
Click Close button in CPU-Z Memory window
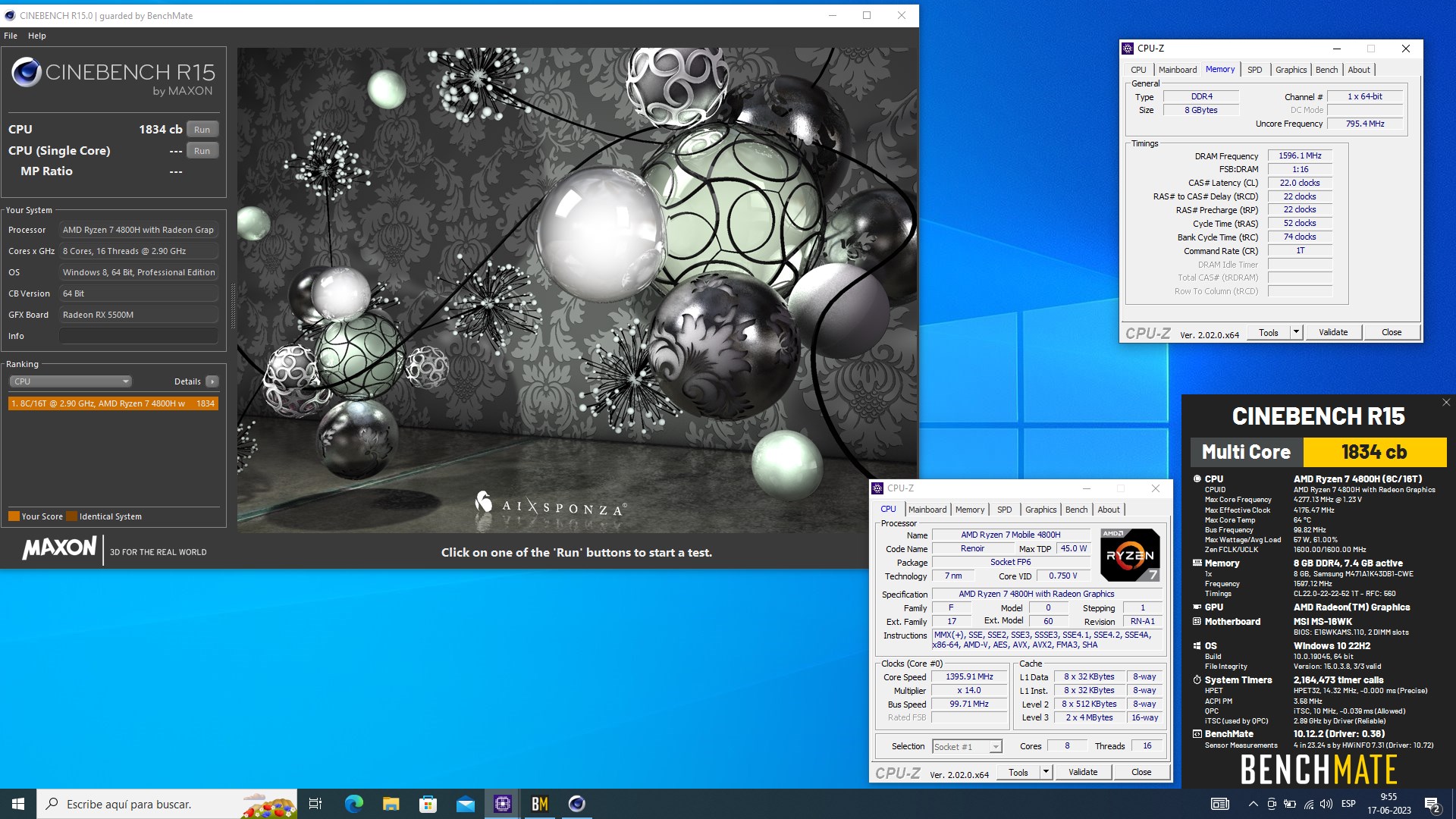1392,332
